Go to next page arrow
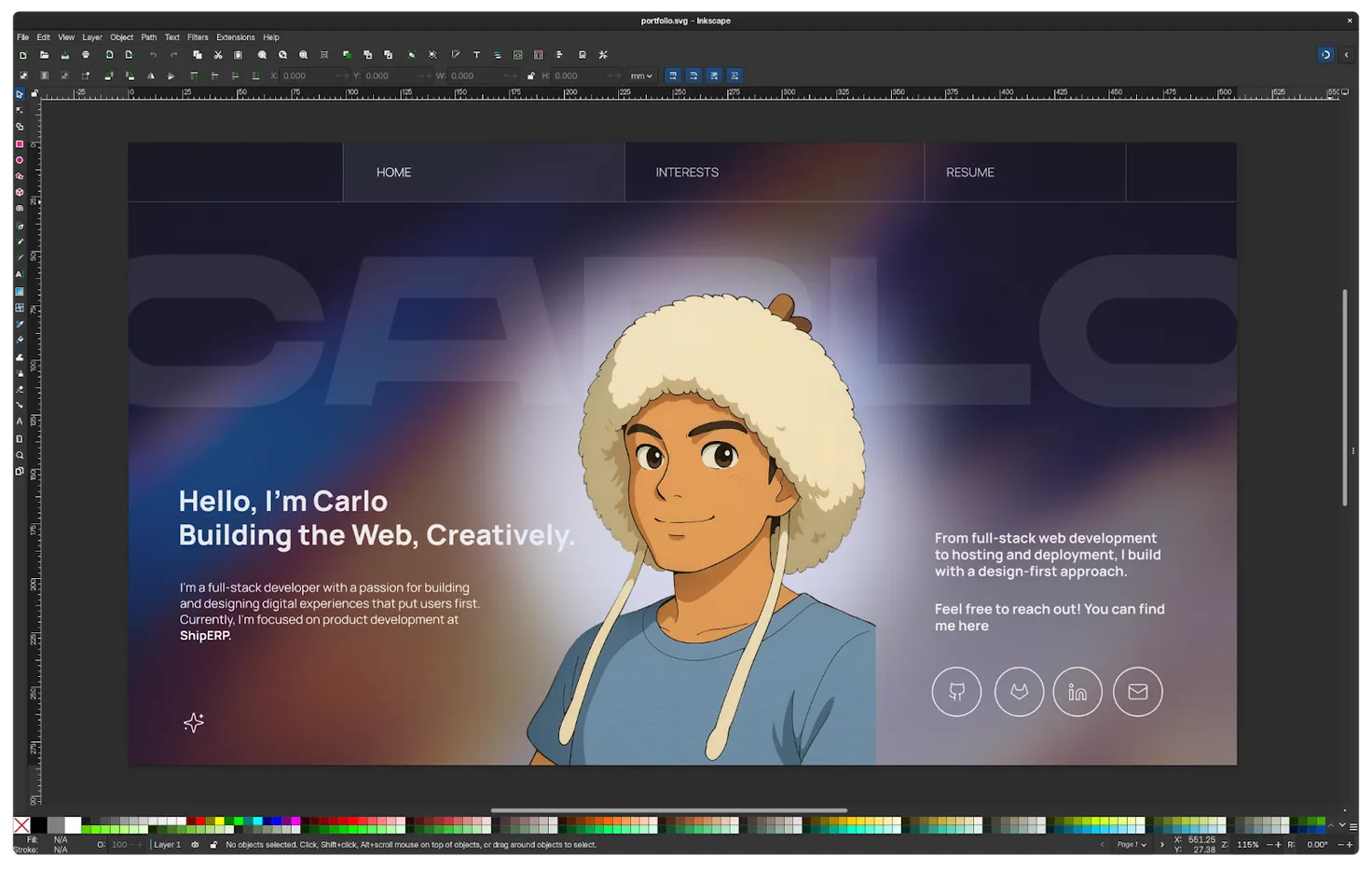This screenshot has height=869, width=1372. coord(1161,845)
